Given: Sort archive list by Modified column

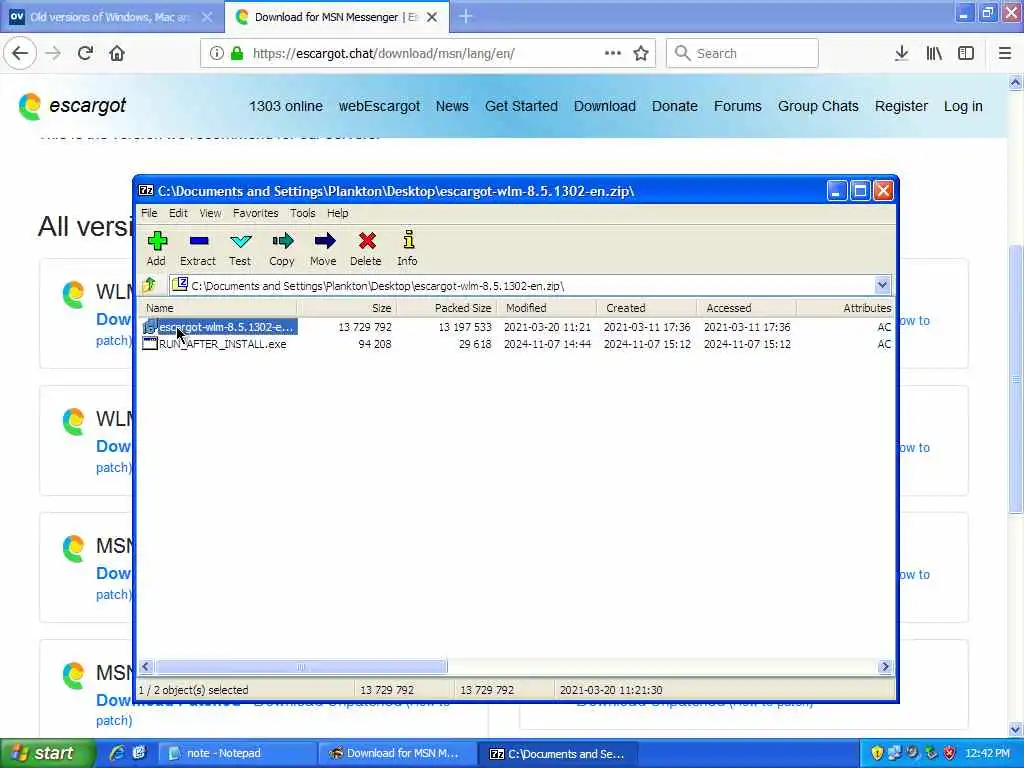Looking at the screenshot, I should point(547,308).
